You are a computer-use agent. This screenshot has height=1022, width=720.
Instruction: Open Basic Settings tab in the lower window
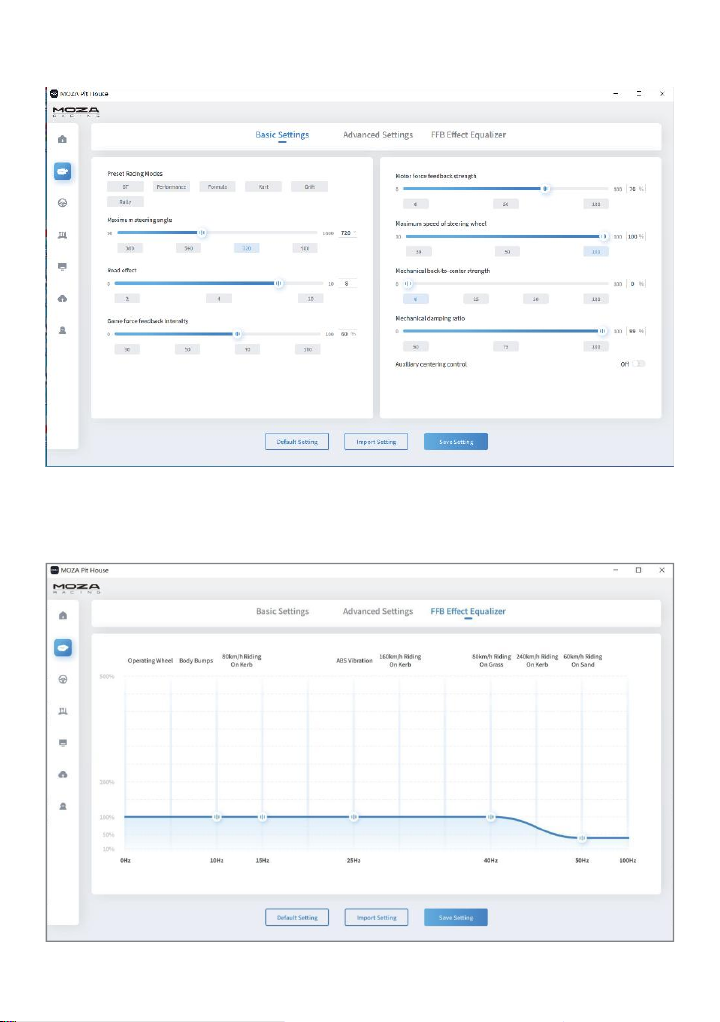point(282,611)
